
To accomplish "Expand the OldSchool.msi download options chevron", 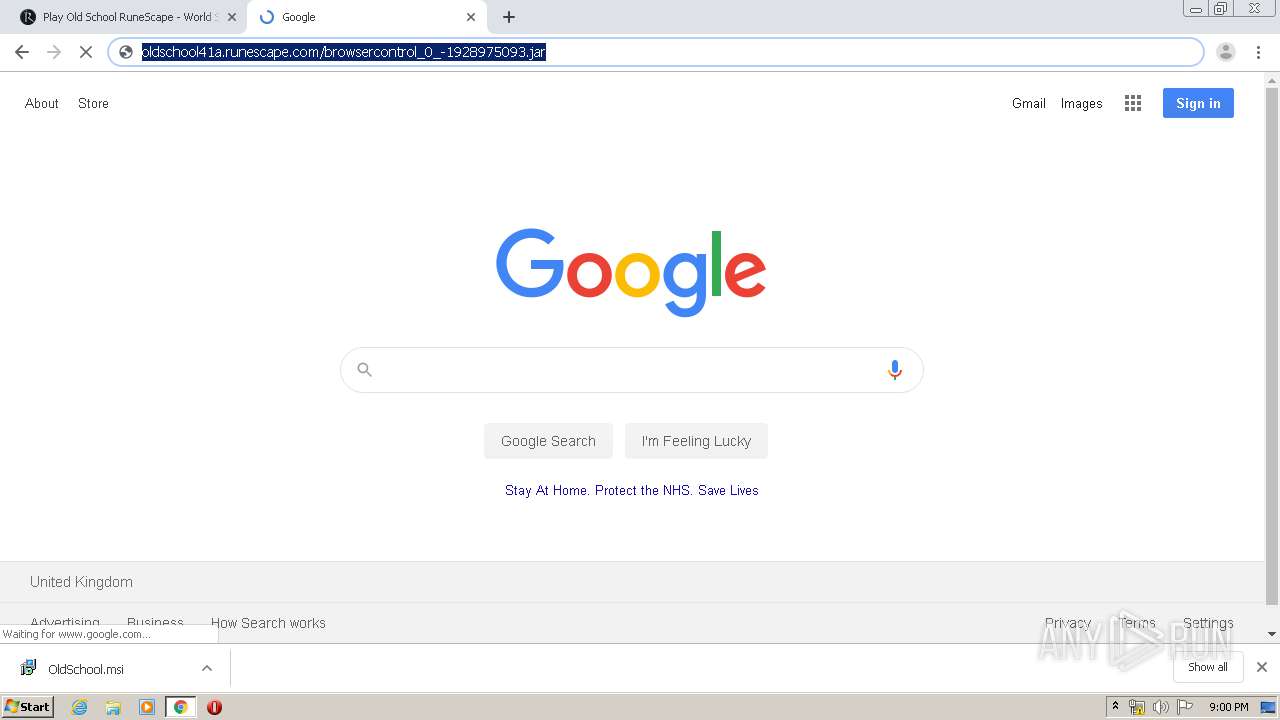I will (207, 668).
